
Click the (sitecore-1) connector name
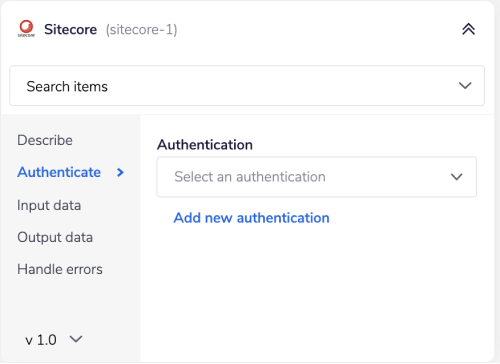click(141, 30)
